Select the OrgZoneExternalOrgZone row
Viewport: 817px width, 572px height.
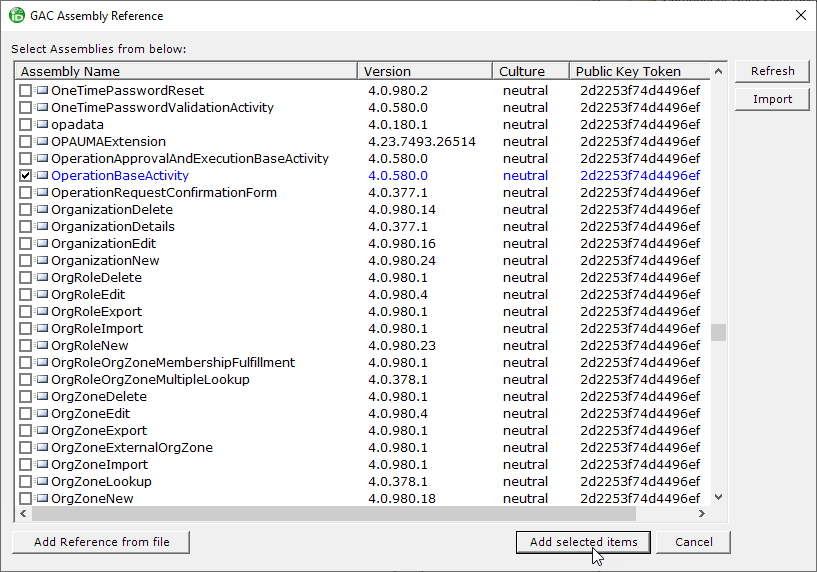[131, 448]
